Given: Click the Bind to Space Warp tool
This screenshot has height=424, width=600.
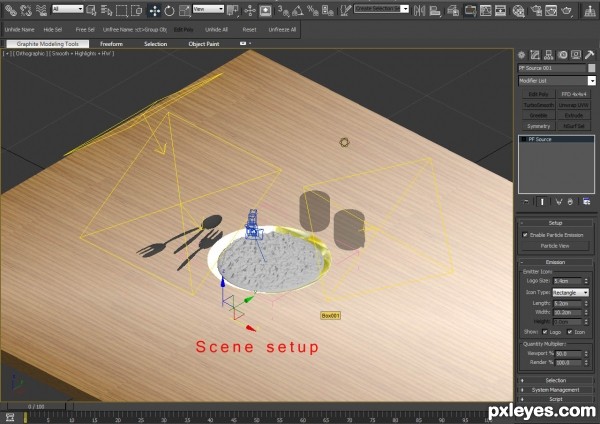Looking at the screenshot, I should coord(41,10).
